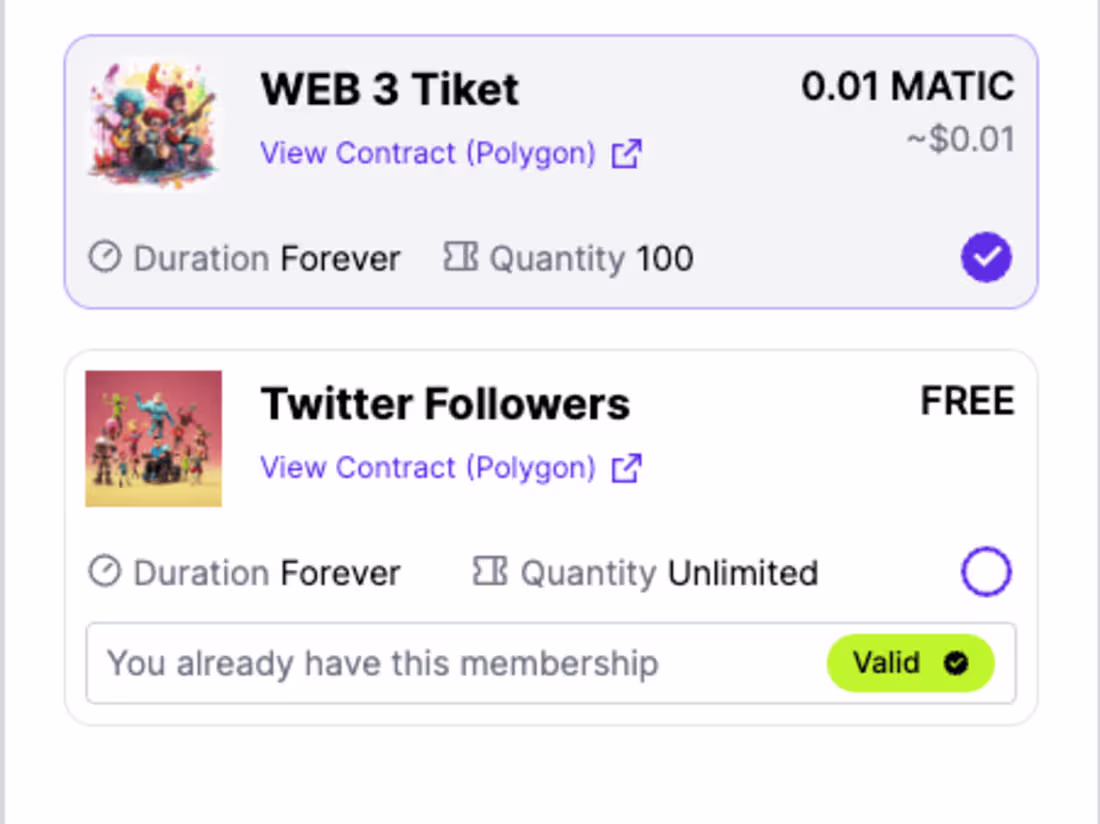Click the external link icon for Twitter Followers contract
This screenshot has width=1100, height=824.
[625, 467]
